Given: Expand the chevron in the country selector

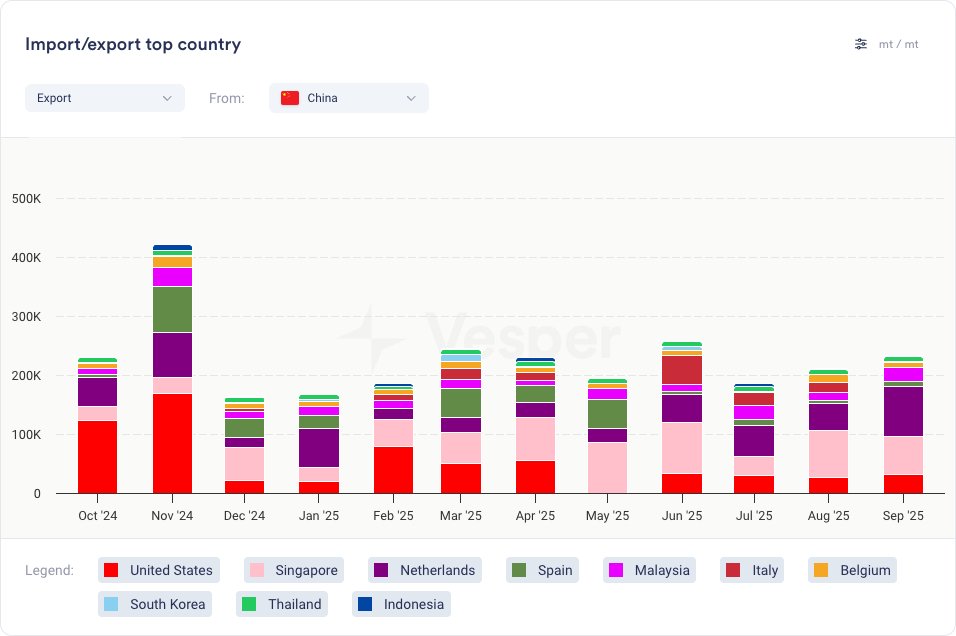Looking at the screenshot, I should [411, 98].
